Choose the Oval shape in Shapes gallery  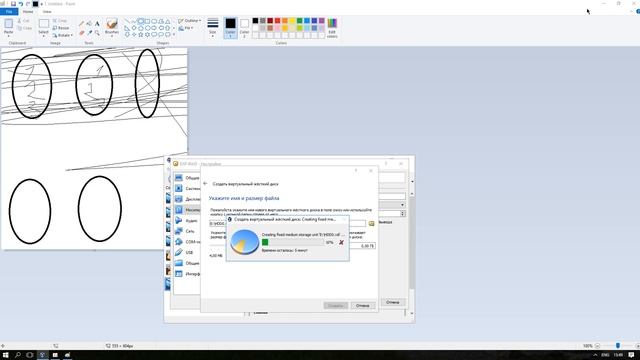pos(140,21)
